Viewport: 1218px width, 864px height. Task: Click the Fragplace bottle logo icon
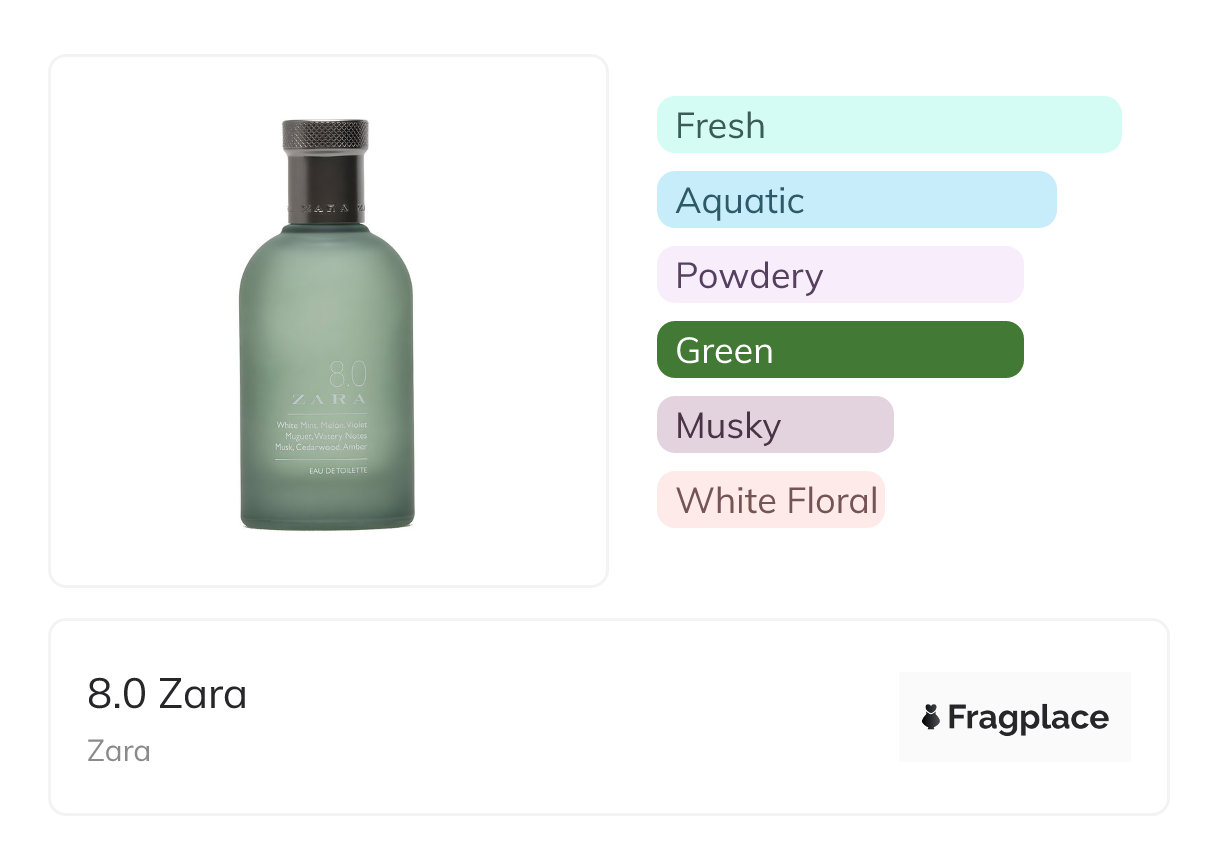point(931,717)
